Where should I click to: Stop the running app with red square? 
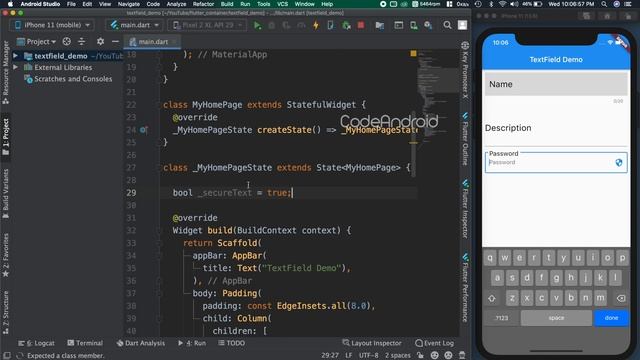pyautogui.click(x=361, y=25)
